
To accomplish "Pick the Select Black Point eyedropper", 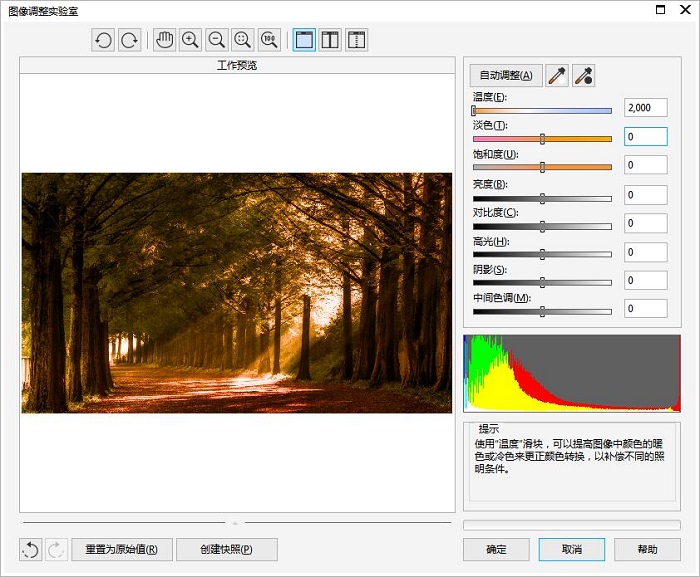I will pos(583,75).
